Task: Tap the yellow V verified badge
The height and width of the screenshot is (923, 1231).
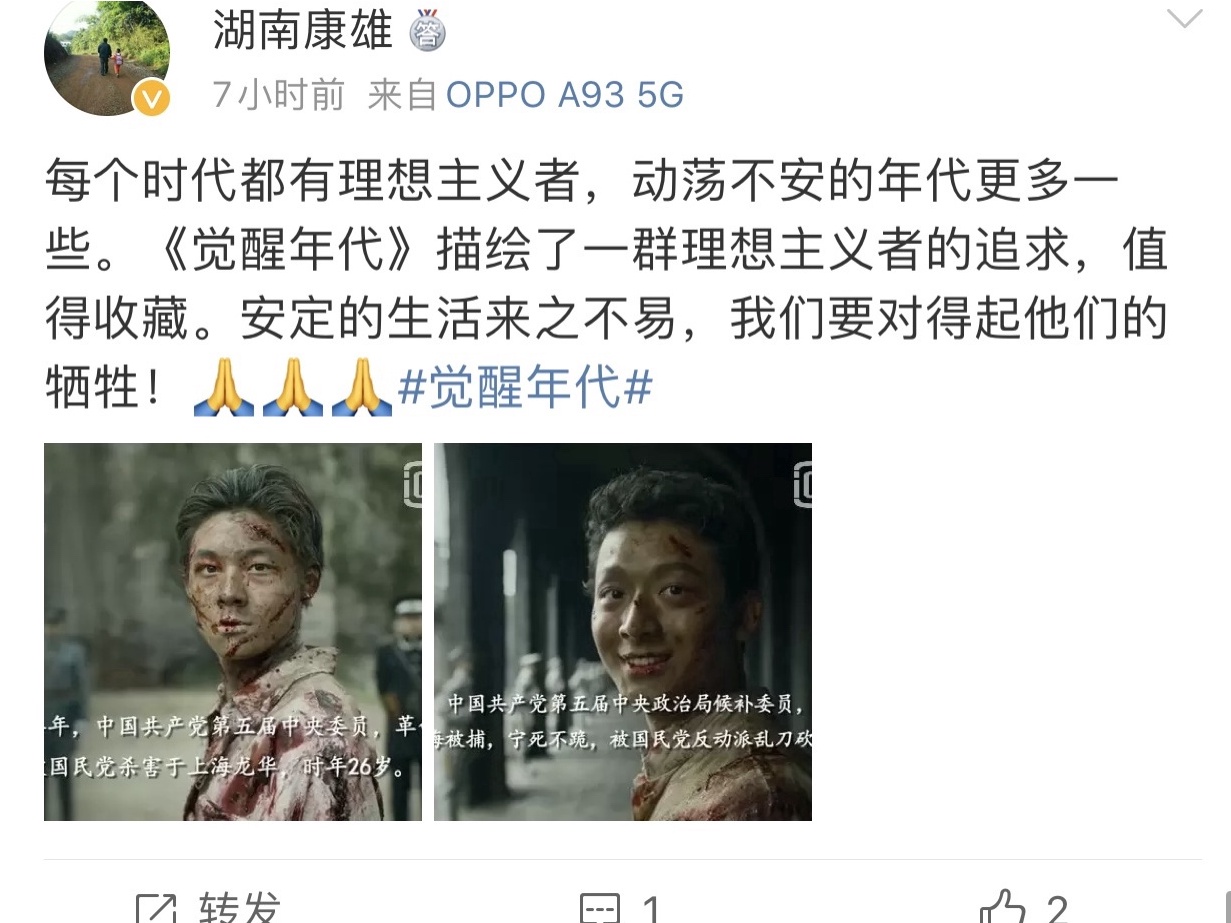Action: (x=152, y=98)
